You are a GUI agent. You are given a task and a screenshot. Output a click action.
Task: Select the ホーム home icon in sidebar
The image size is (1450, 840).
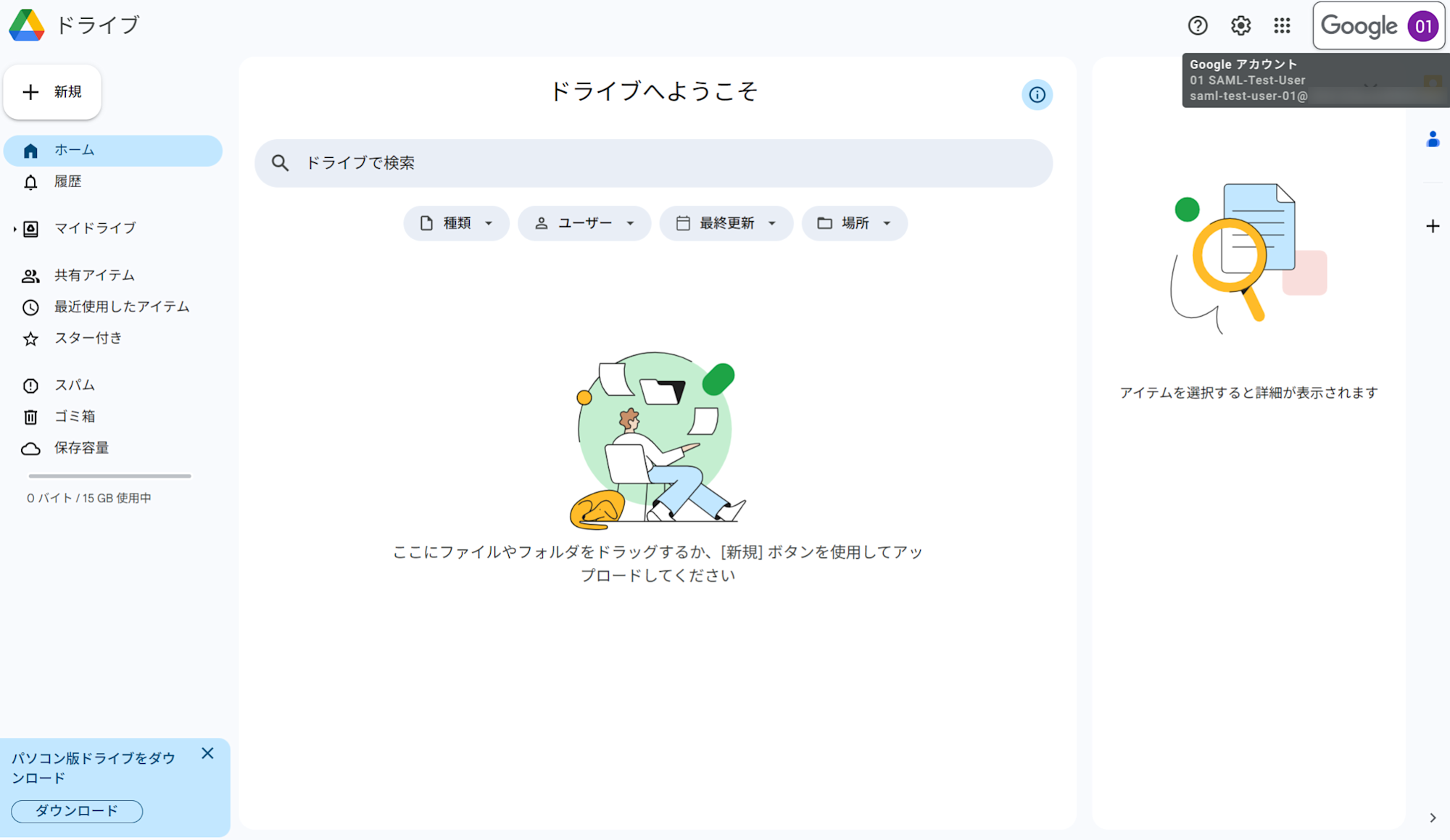30,150
